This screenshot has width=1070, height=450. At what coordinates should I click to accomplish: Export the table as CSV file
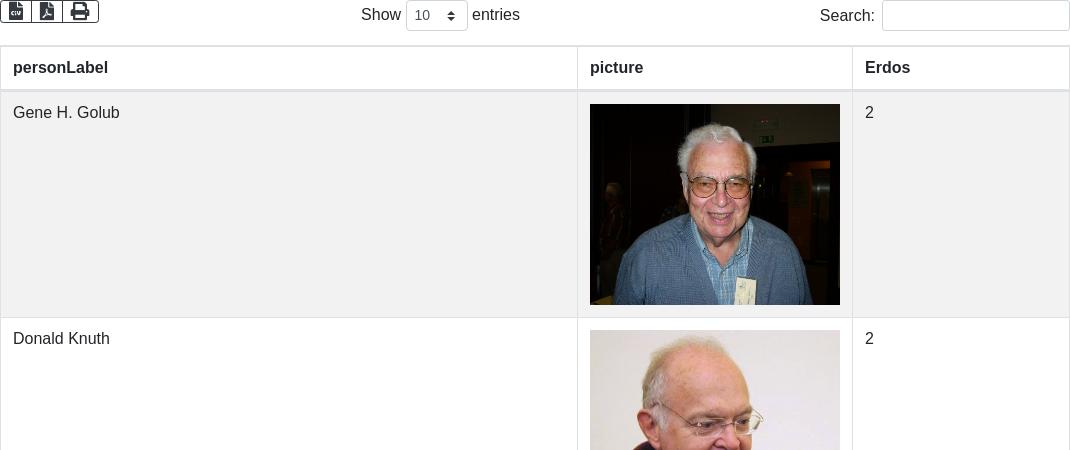pos(16,12)
